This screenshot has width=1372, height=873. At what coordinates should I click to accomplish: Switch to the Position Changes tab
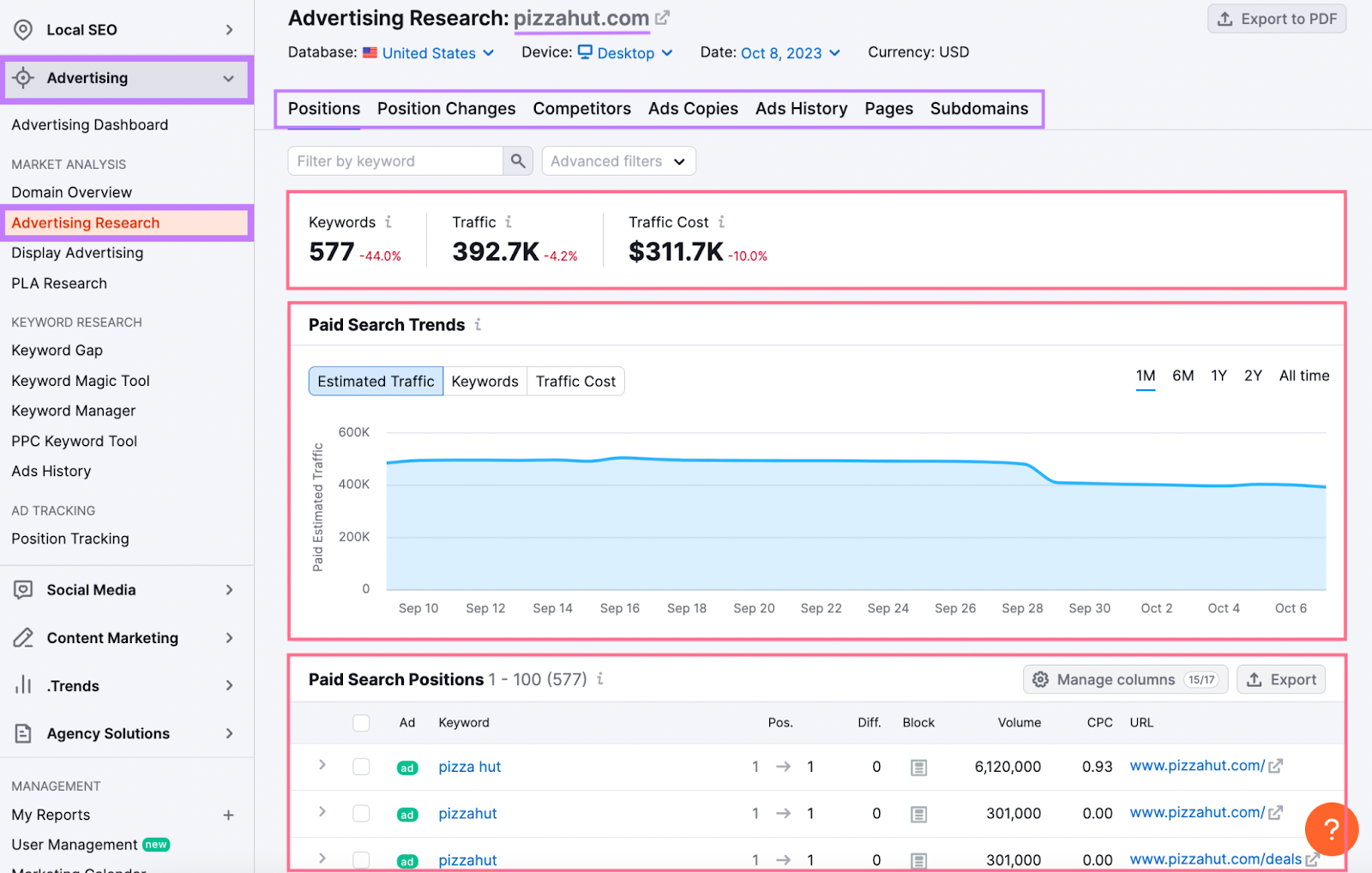coord(446,109)
